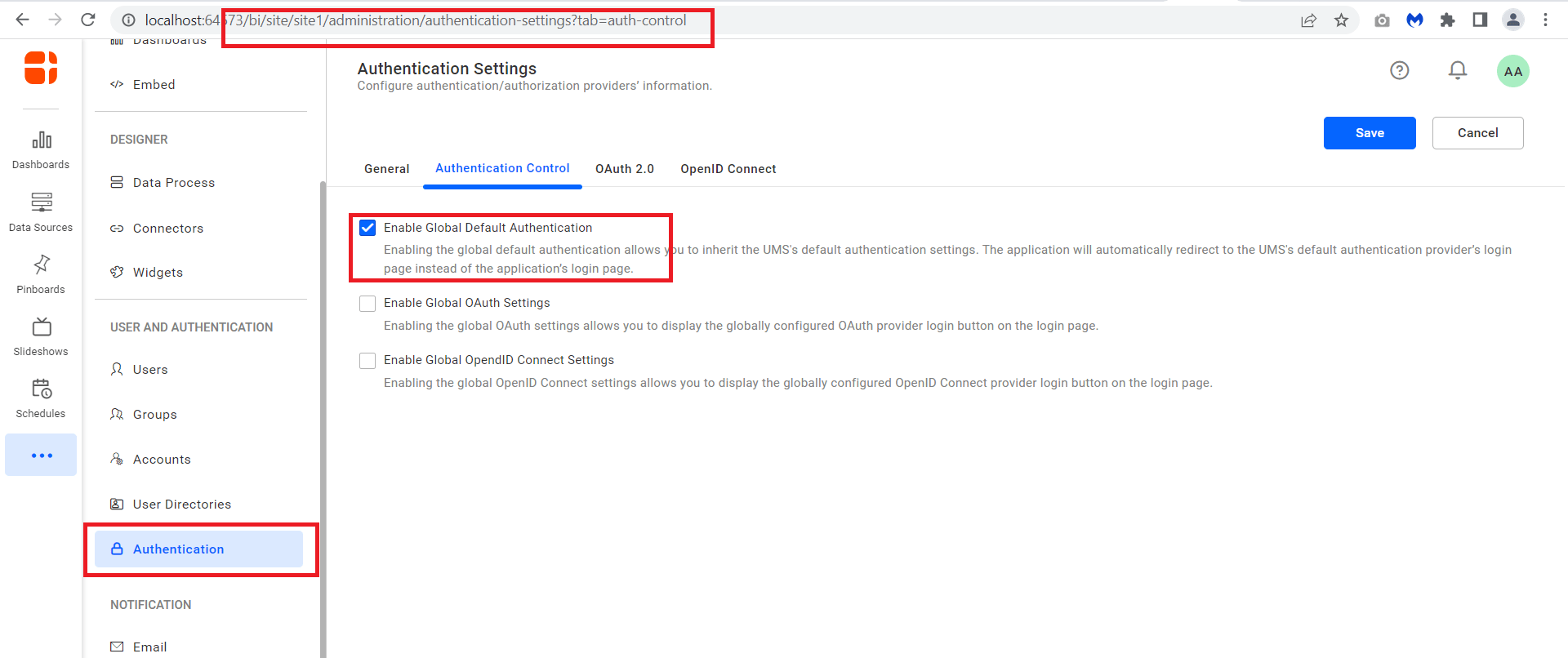Click the camera screenshot extension icon
The height and width of the screenshot is (658, 1568).
[1382, 20]
